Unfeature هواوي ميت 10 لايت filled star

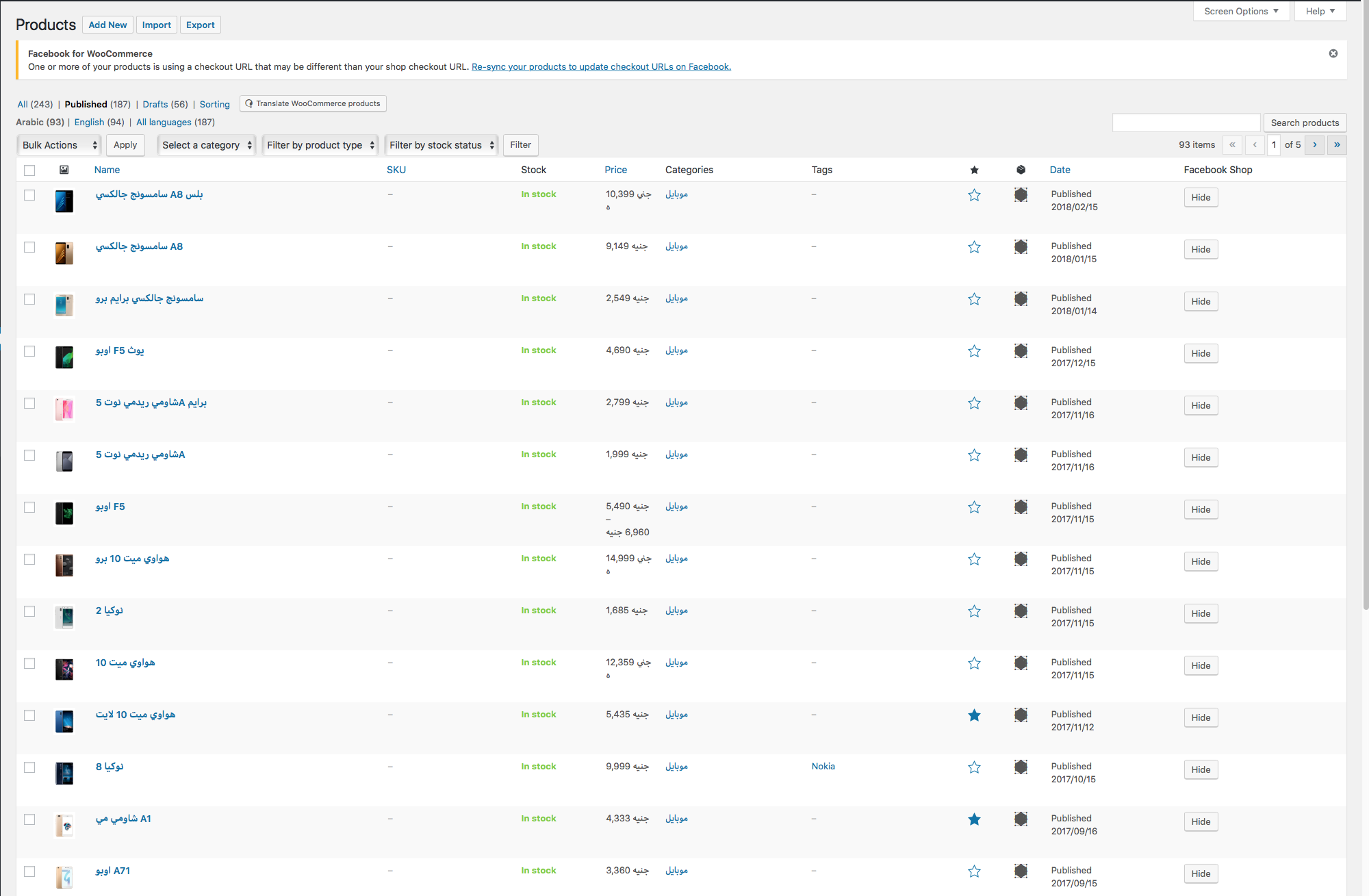[x=974, y=715]
